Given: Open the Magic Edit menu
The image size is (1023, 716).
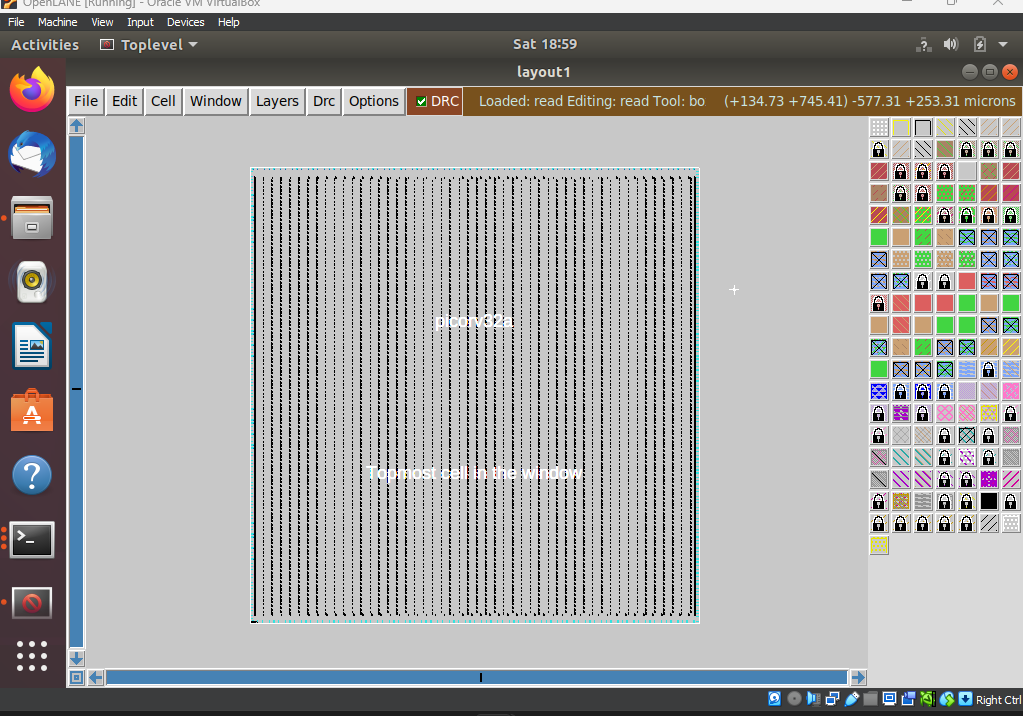Looking at the screenshot, I should click(x=124, y=101).
